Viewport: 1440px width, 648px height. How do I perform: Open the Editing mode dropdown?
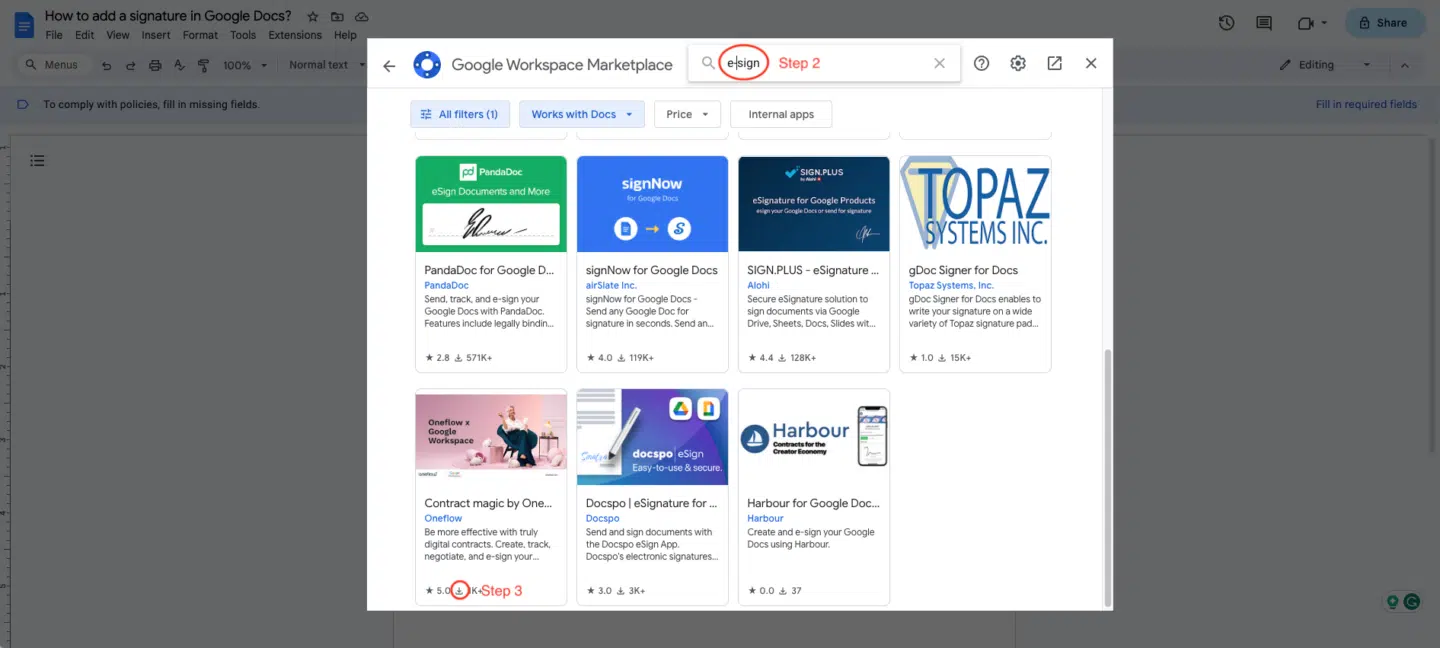click(1325, 65)
